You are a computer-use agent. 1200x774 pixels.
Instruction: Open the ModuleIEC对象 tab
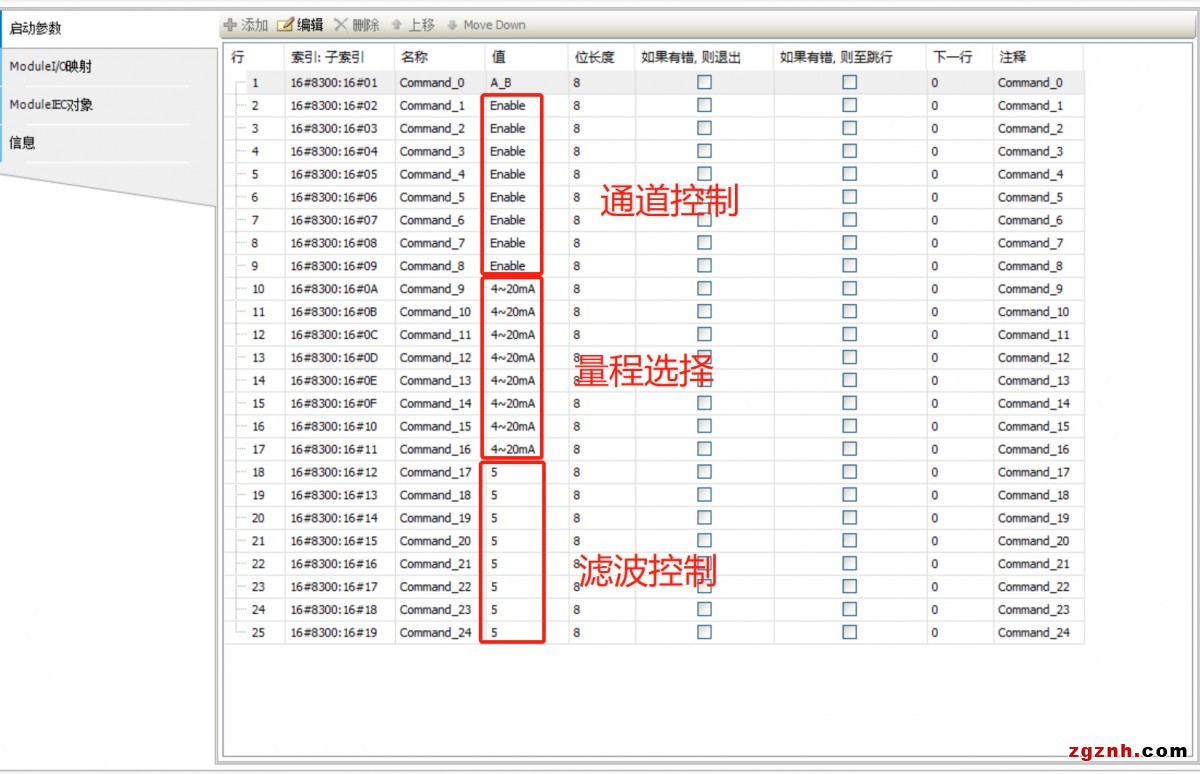(51, 105)
